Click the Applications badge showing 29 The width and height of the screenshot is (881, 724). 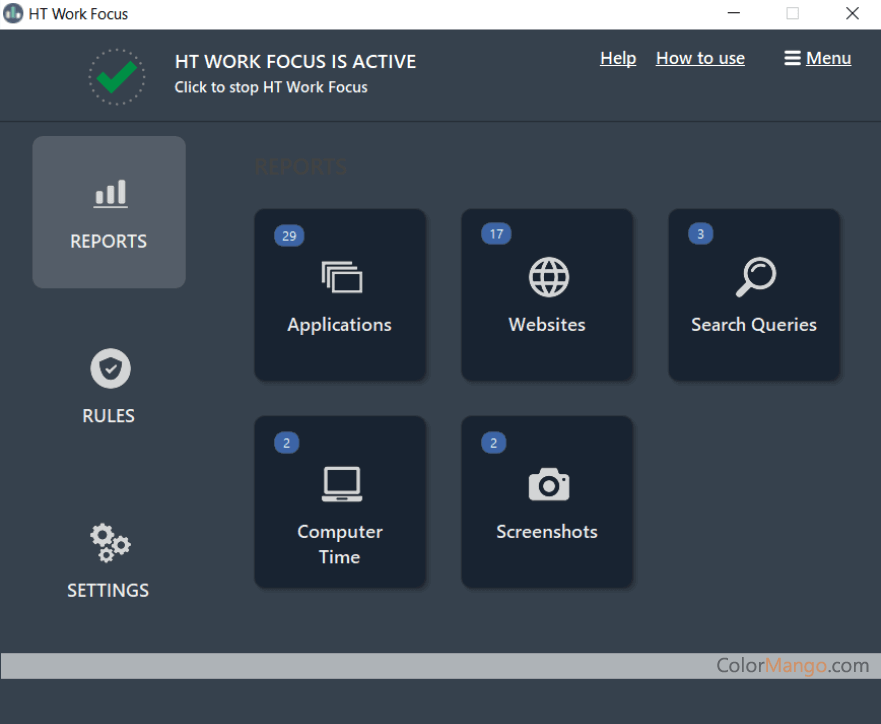coord(288,235)
